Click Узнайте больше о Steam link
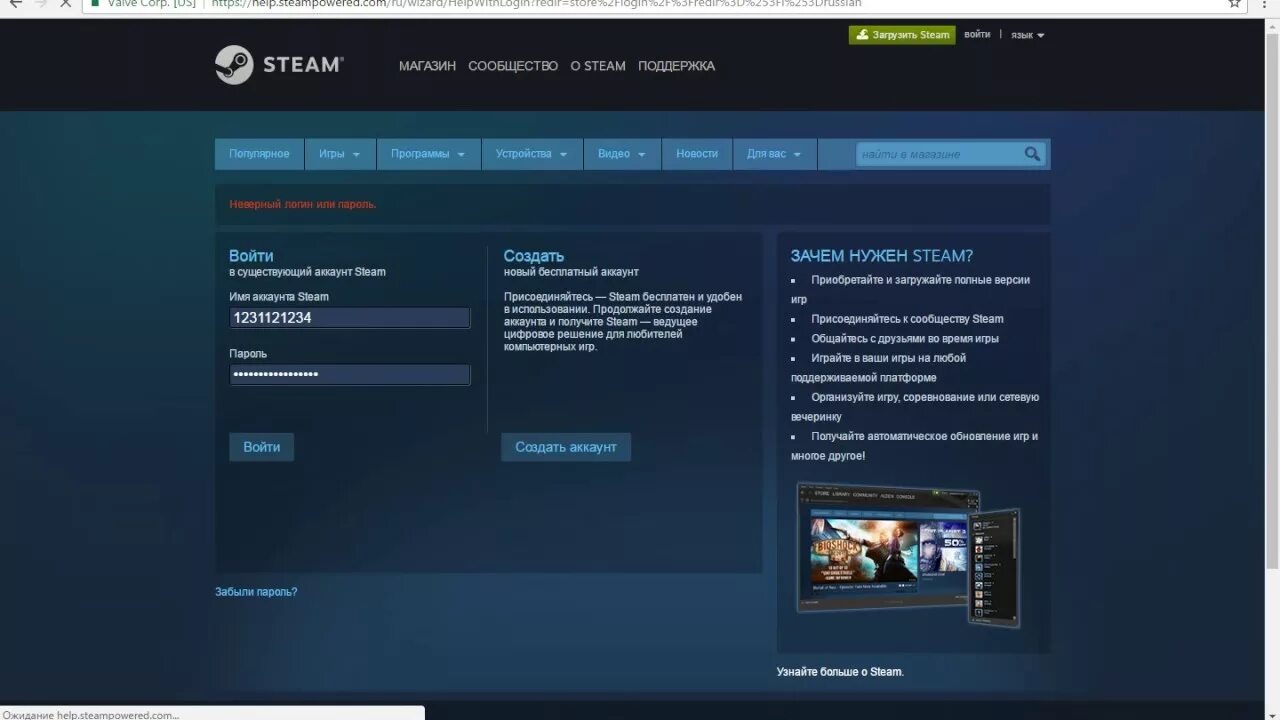 tap(840, 672)
